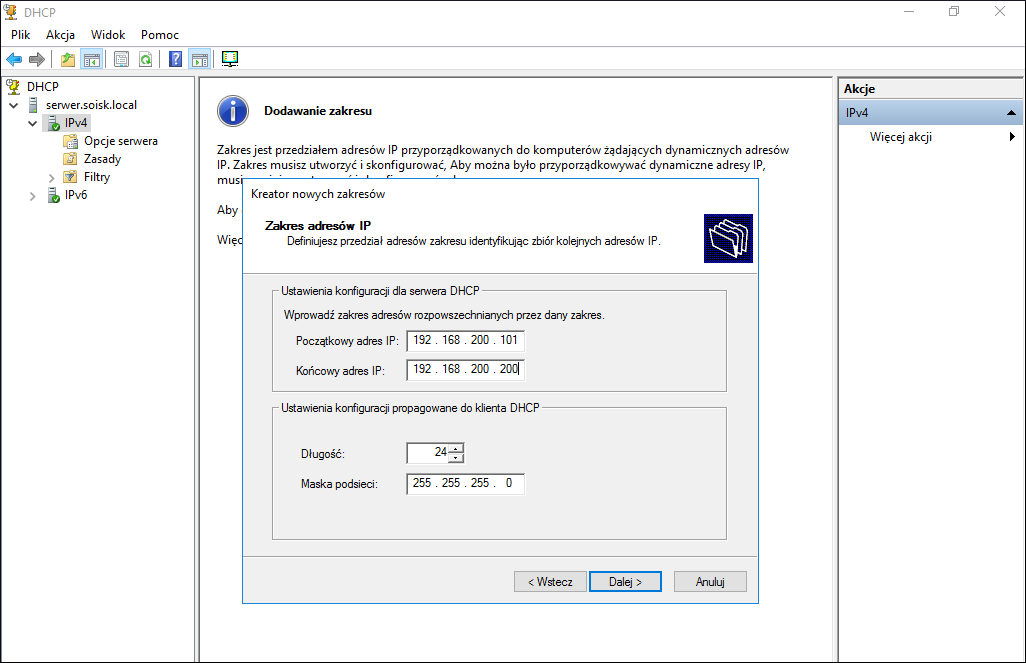Screen dimensions: 1026x663
Task: Select the Opcje serwera tree item
Action: coord(120,141)
